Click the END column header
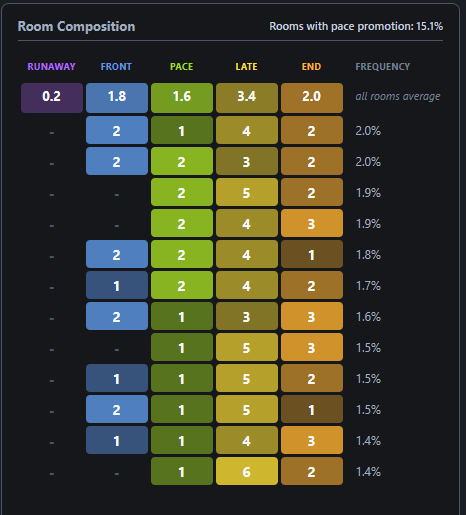Screen dimensions: 466x515 click(311, 67)
